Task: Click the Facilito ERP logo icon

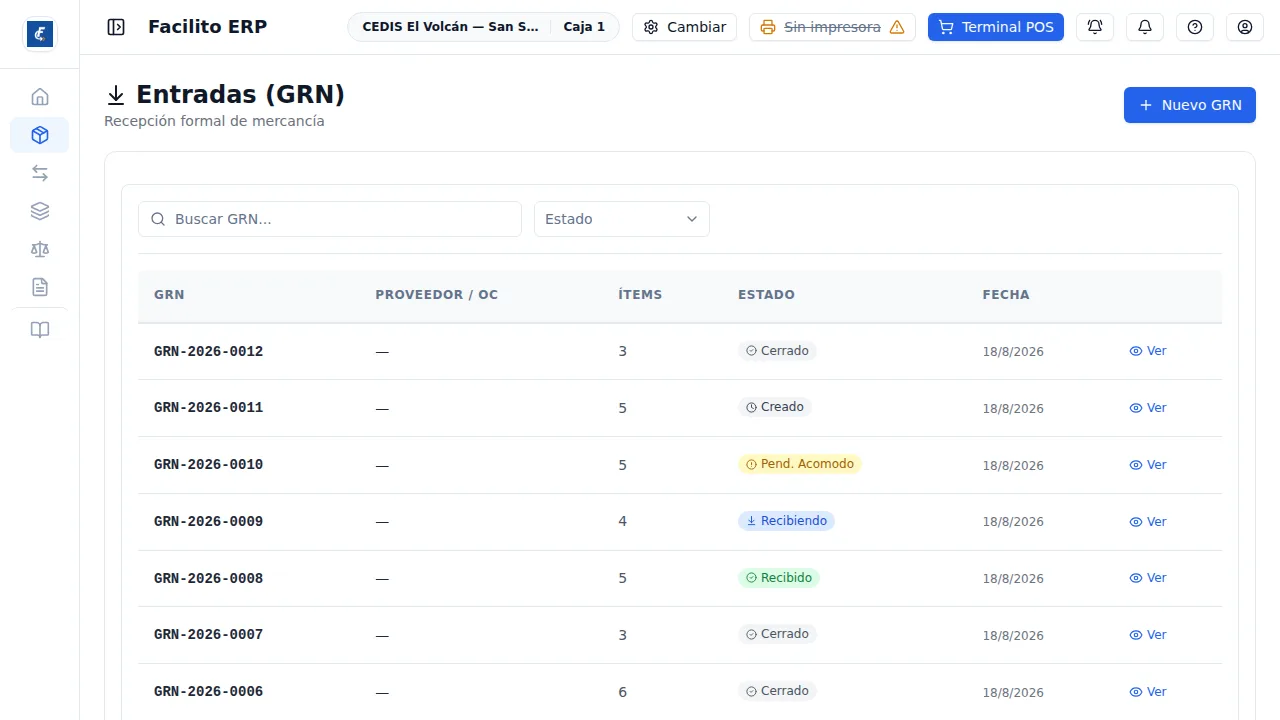Action: 40,34
